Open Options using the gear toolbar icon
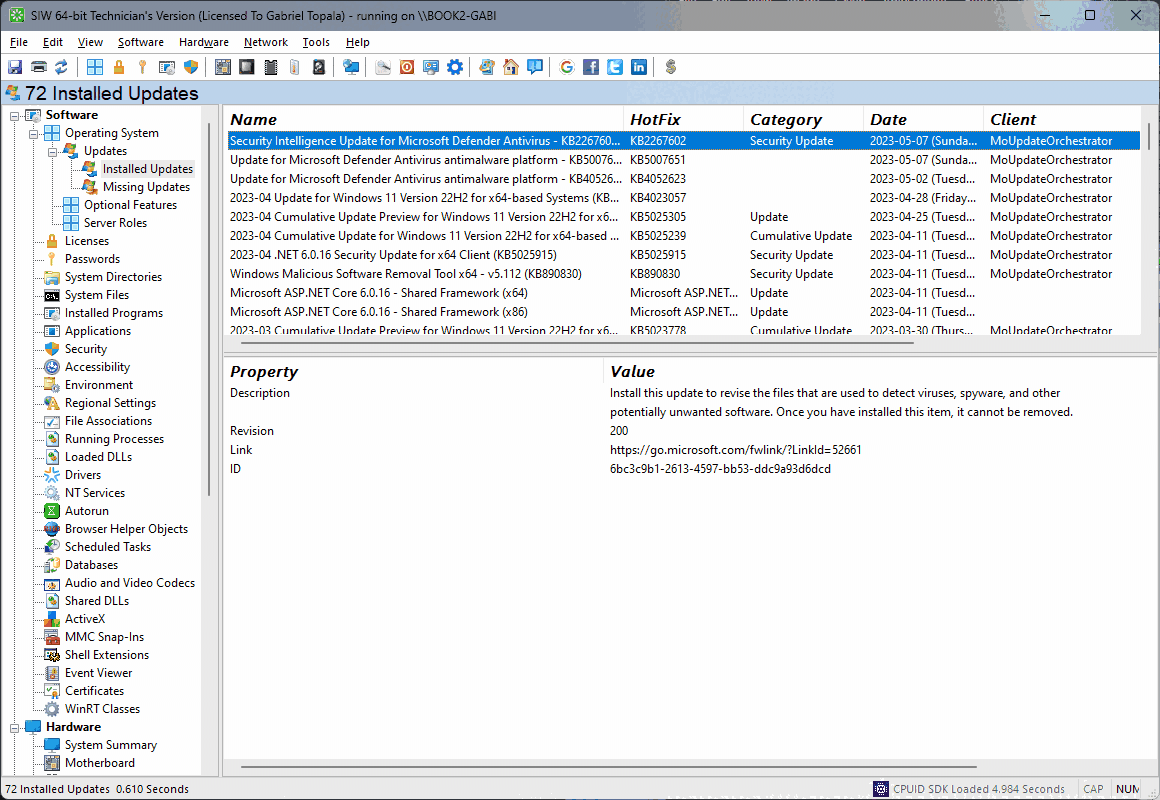Image resolution: width=1160 pixels, height=800 pixels. pyautogui.click(x=454, y=67)
